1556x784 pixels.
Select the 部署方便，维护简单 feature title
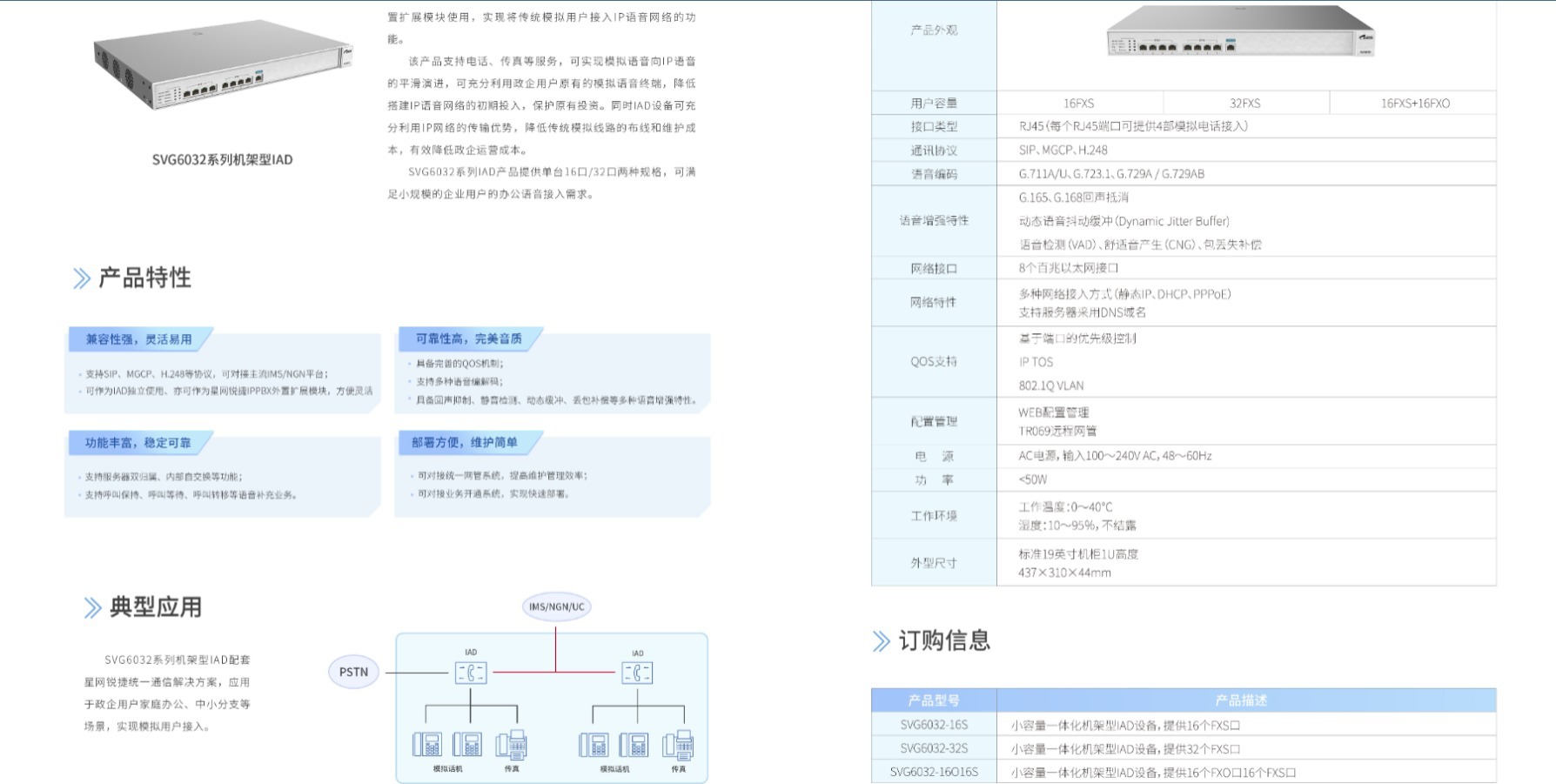point(464,442)
